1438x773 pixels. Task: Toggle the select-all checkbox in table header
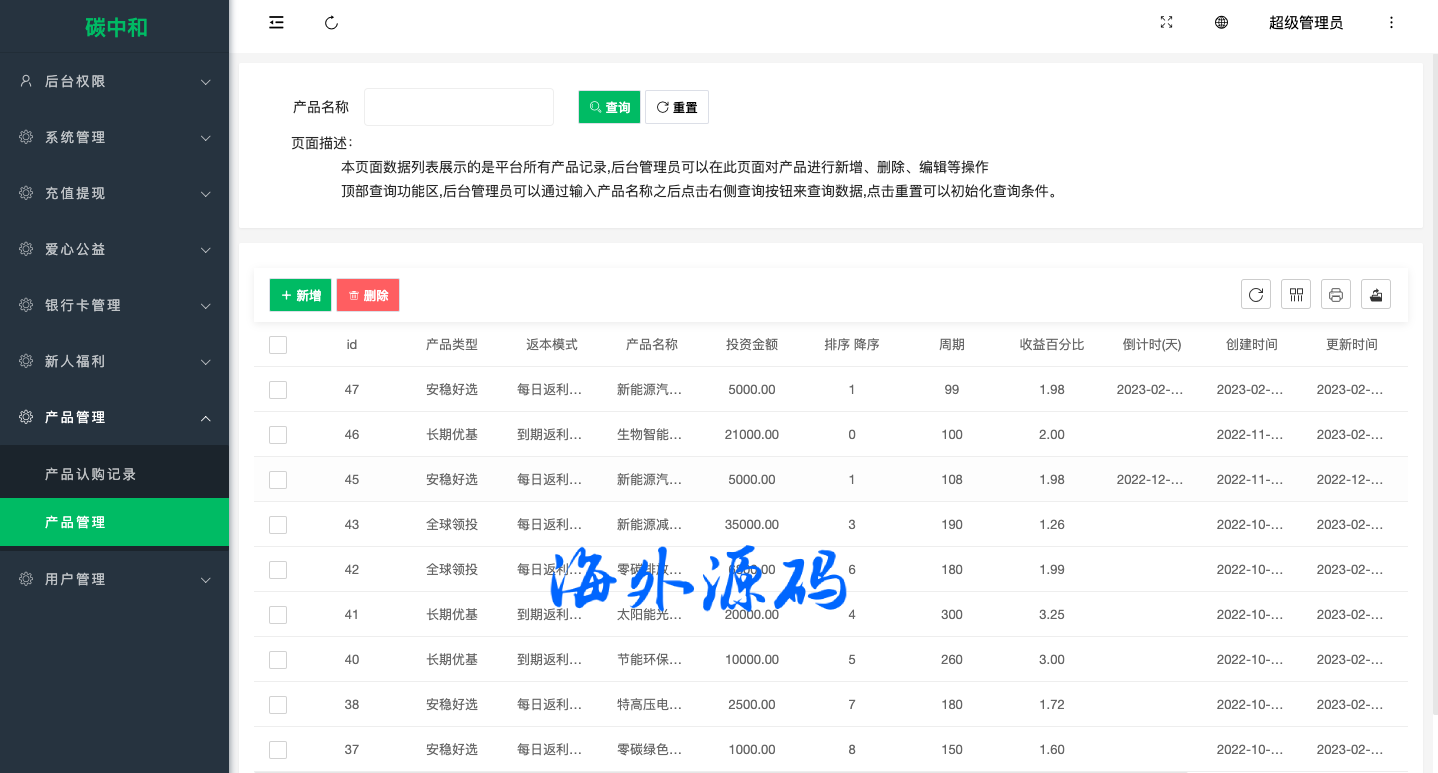click(278, 345)
